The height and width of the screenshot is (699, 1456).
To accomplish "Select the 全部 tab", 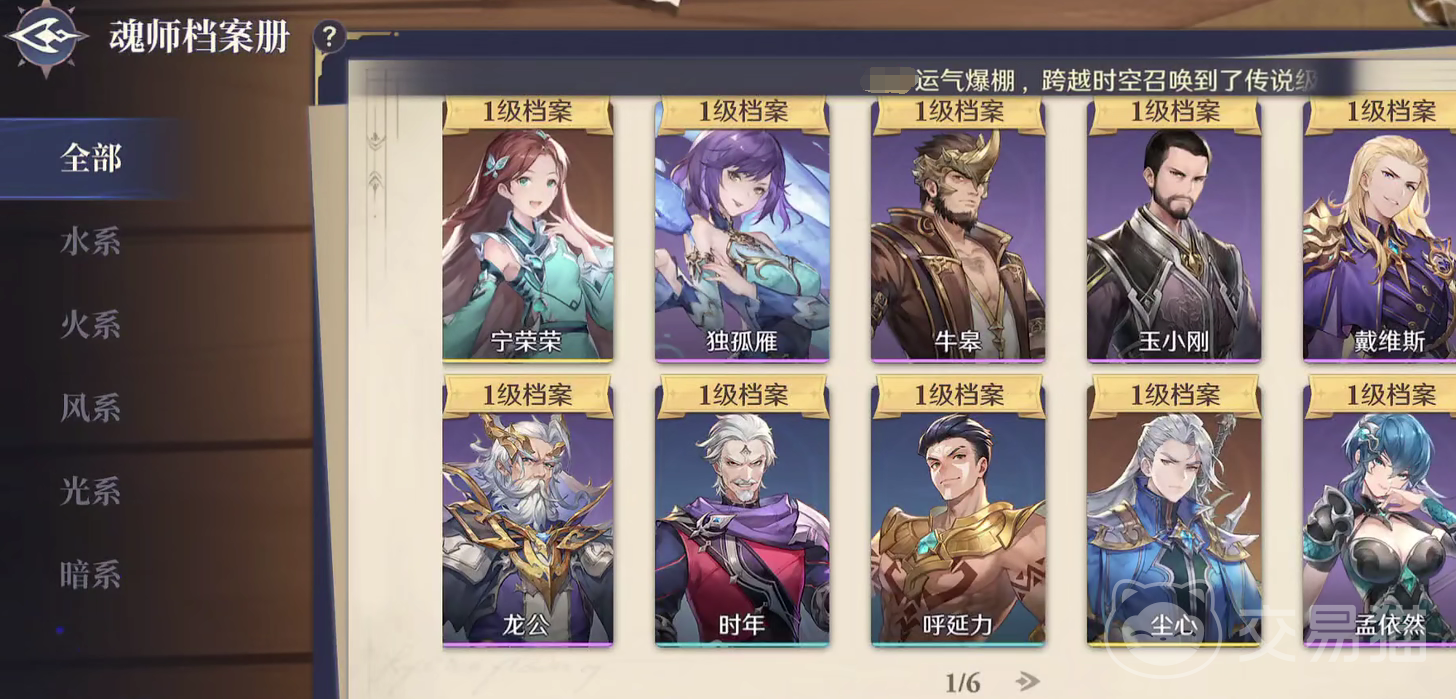I will 90,158.
